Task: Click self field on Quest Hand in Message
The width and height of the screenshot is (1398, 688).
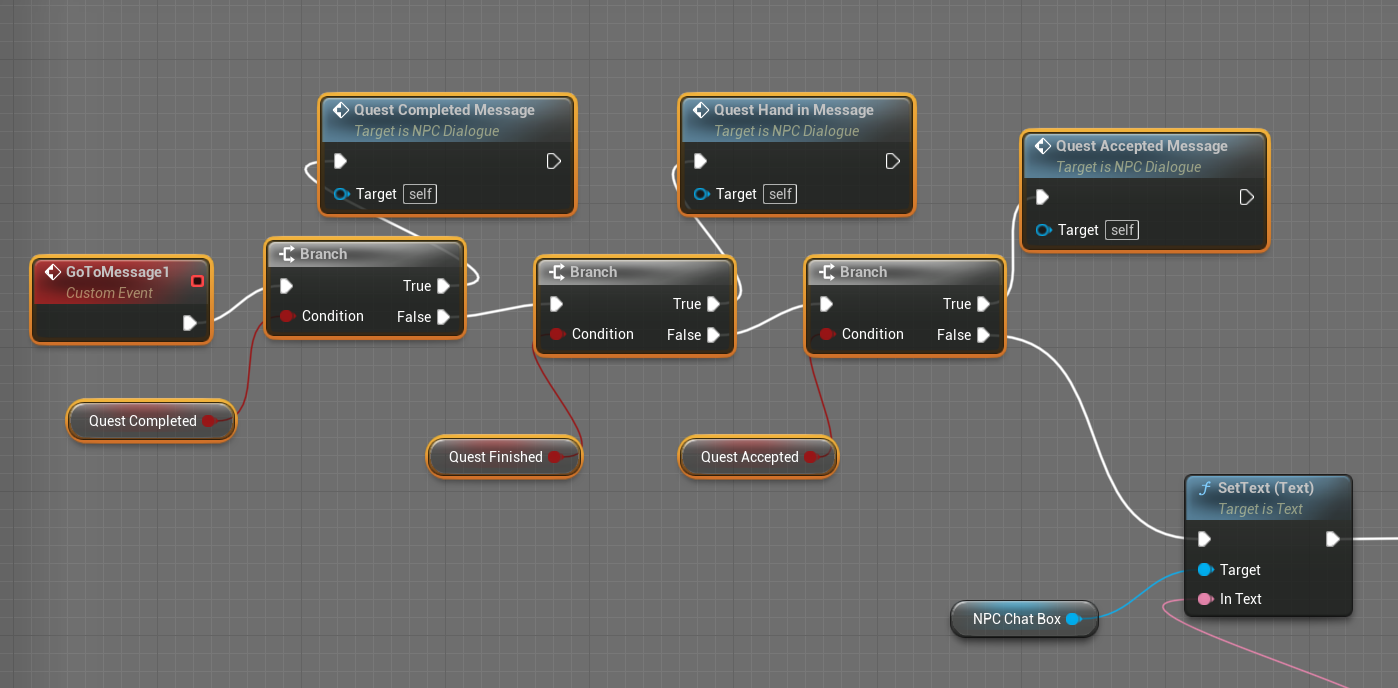Action: coord(781,194)
